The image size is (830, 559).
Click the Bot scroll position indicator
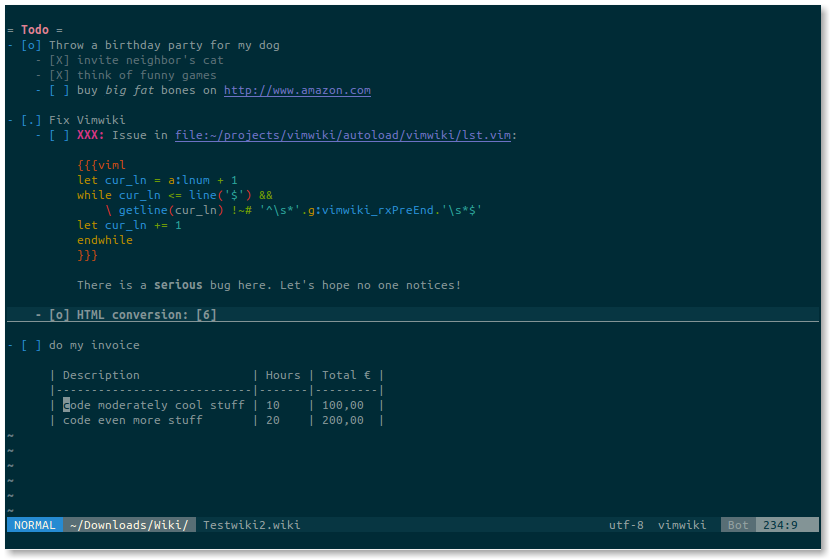click(x=738, y=525)
